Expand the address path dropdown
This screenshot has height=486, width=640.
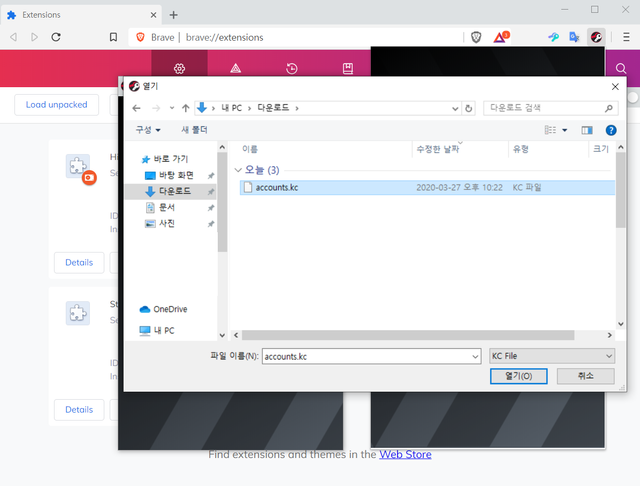coord(455,108)
